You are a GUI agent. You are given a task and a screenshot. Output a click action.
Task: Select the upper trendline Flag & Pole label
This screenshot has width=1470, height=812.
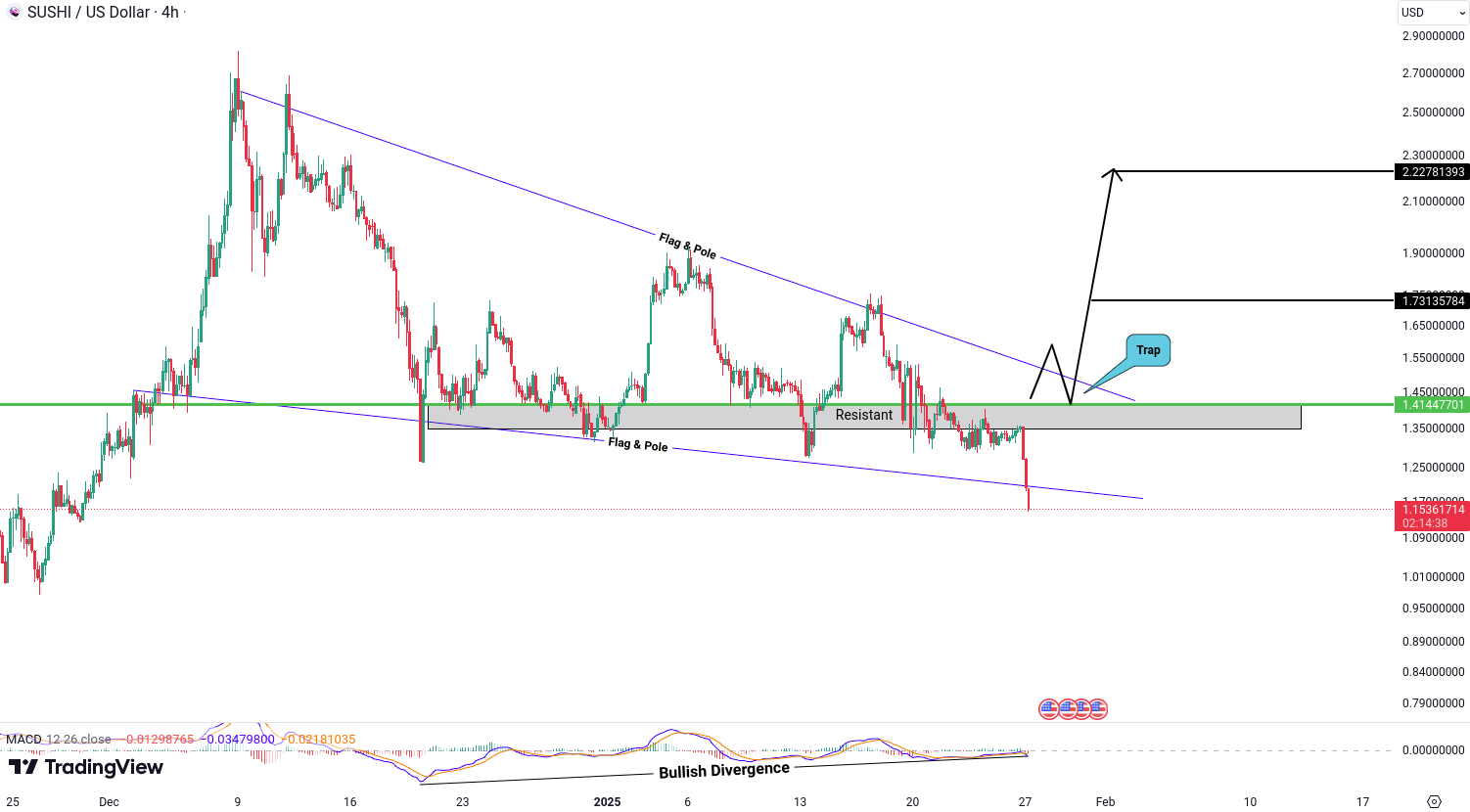coord(687,246)
